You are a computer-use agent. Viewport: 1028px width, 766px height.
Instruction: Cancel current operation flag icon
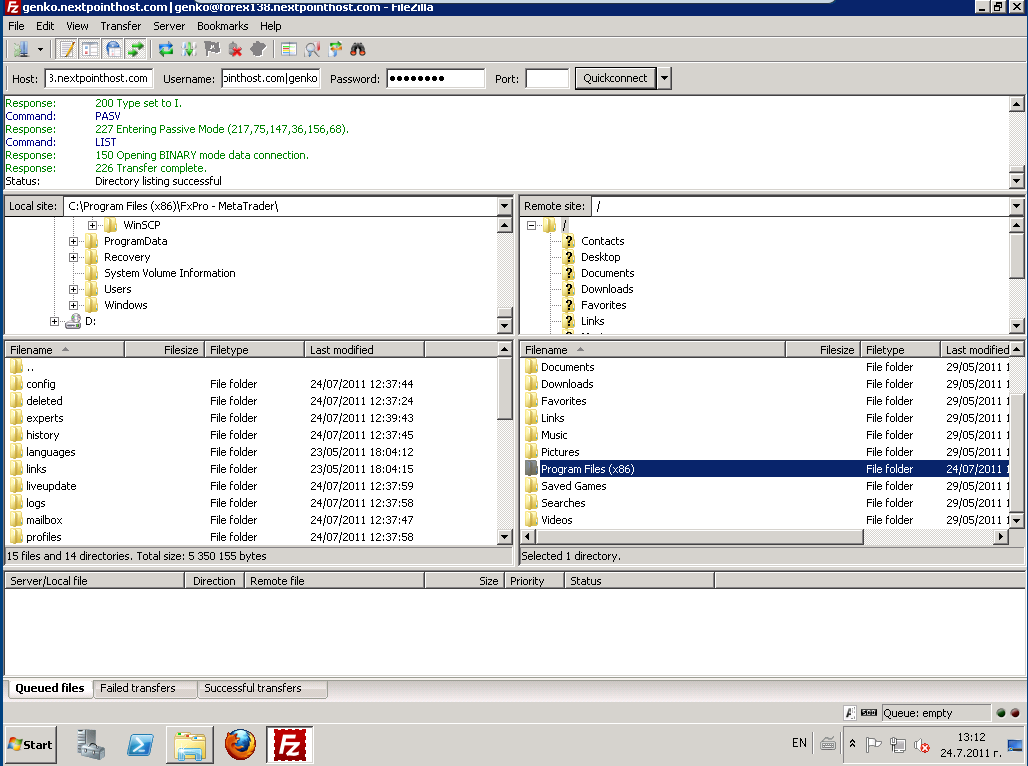[x=212, y=49]
